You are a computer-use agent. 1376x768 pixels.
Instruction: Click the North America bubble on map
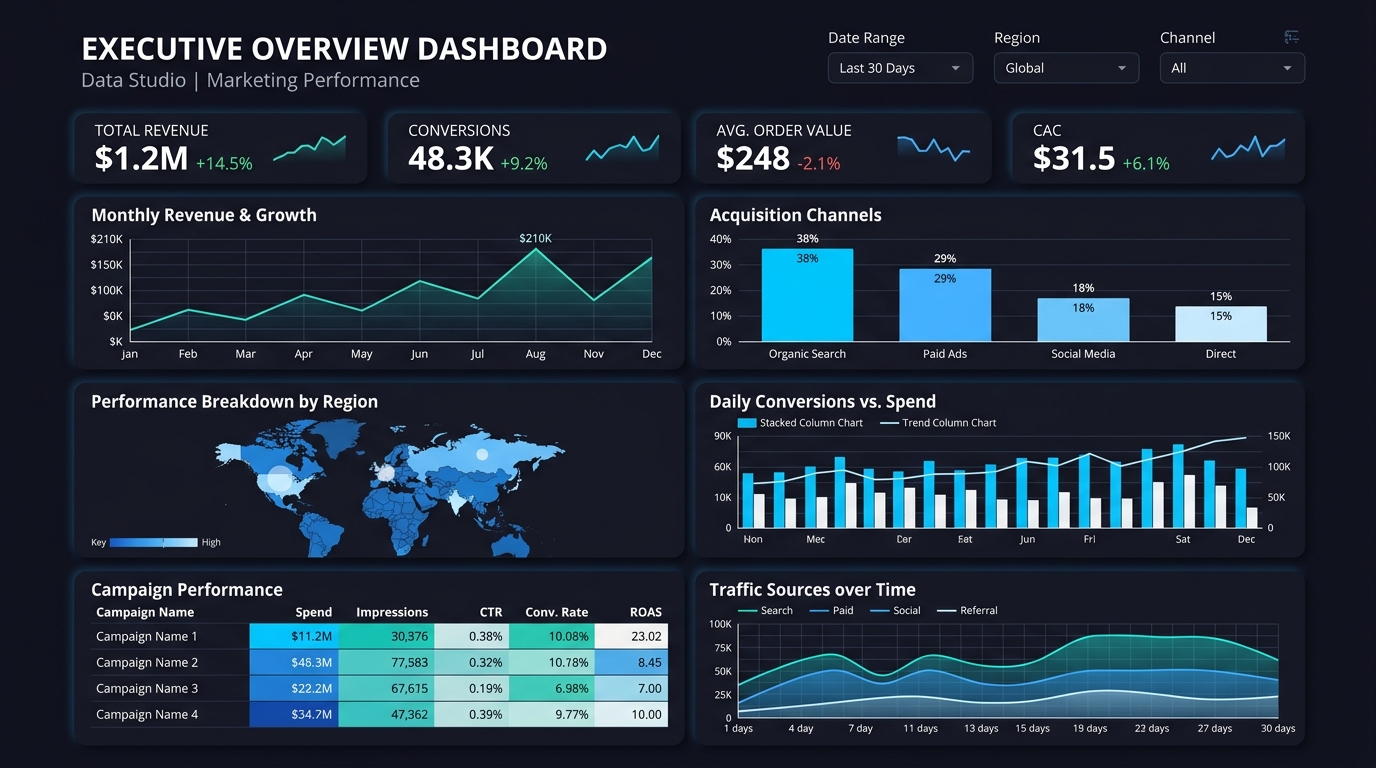(x=279, y=478)
